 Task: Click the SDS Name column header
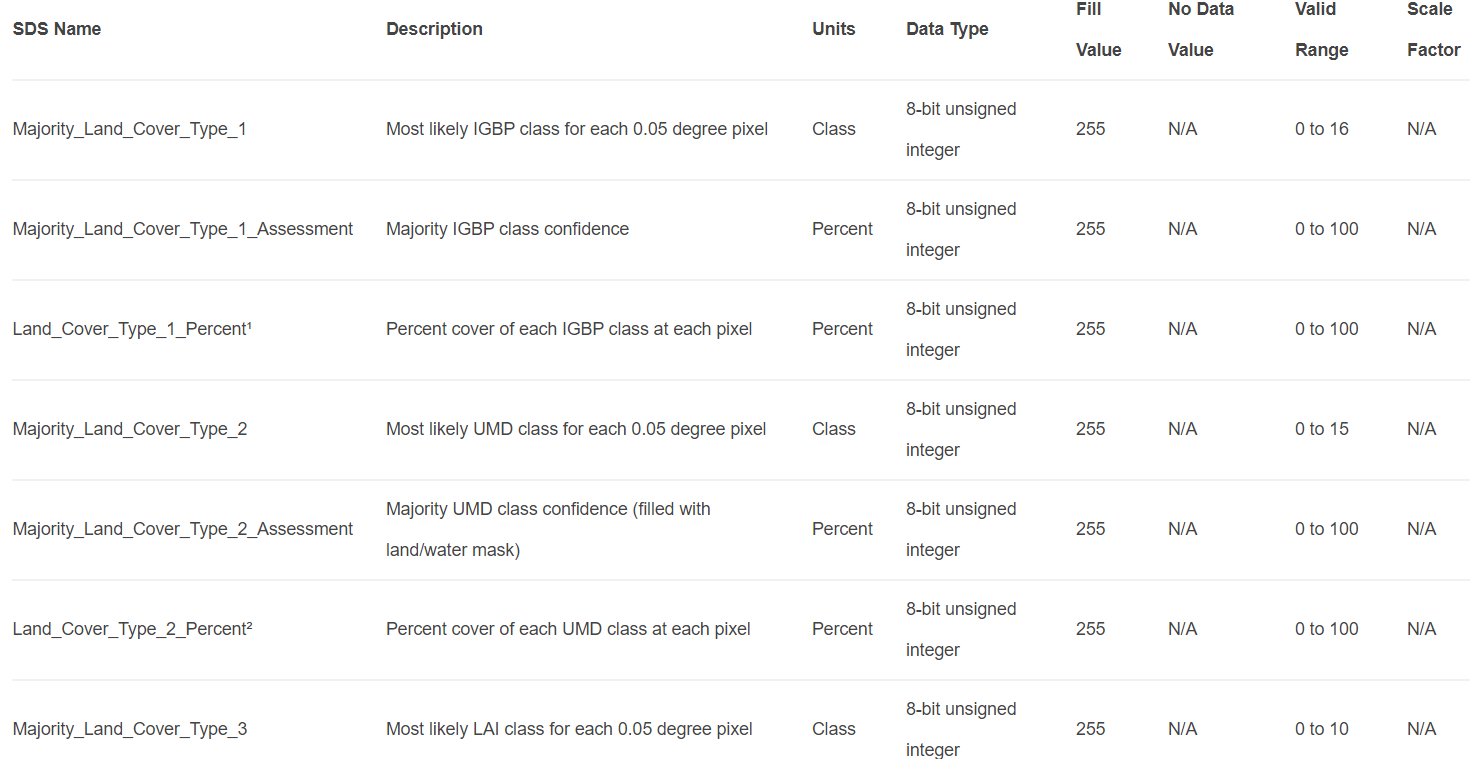[57, 29]
